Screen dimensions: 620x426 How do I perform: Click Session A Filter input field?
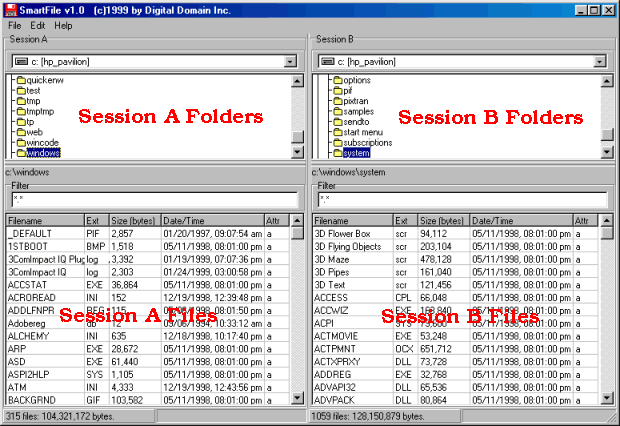point(155,200)
